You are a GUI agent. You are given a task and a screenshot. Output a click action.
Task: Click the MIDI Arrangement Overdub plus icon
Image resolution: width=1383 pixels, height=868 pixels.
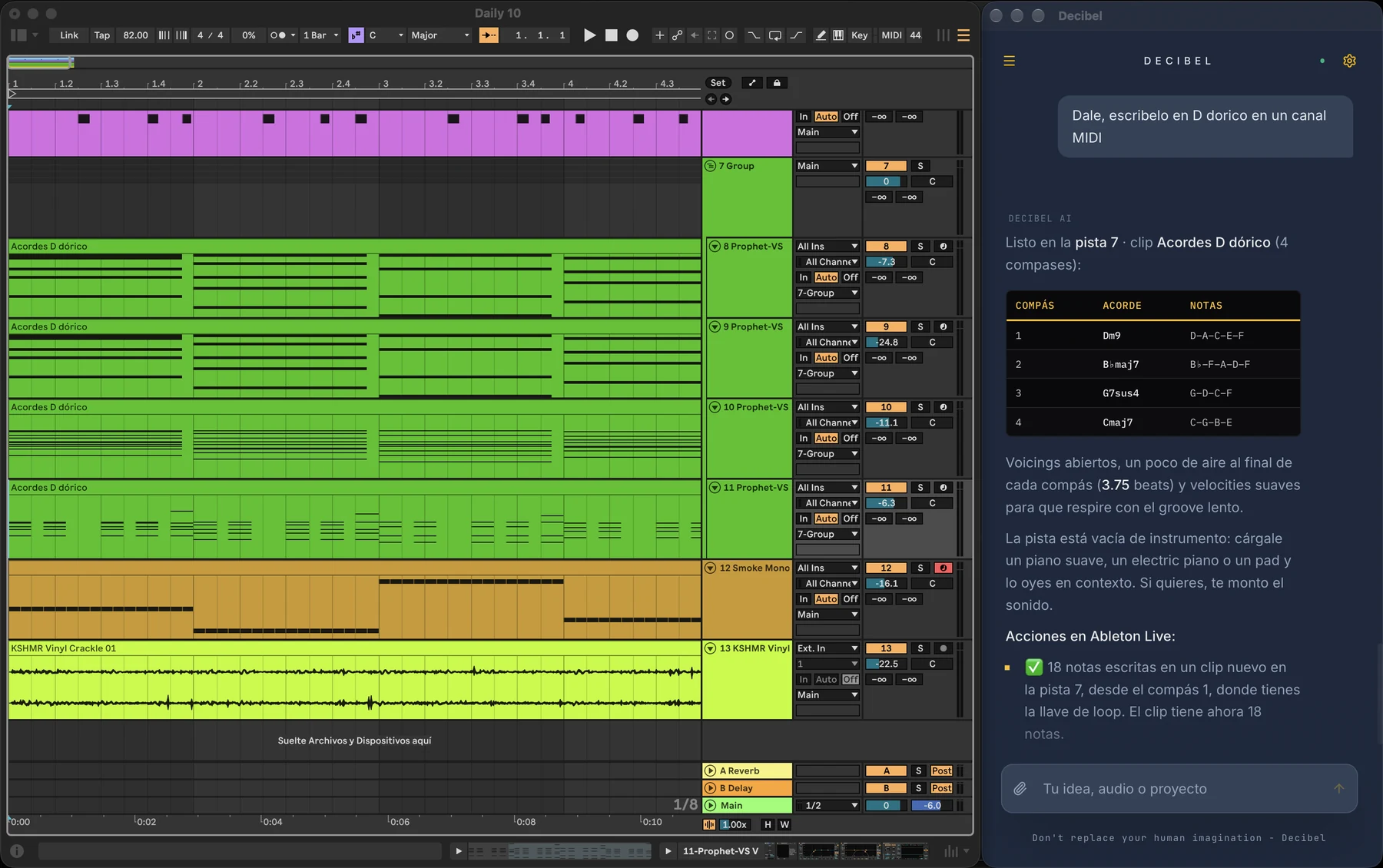pos(659,35)
